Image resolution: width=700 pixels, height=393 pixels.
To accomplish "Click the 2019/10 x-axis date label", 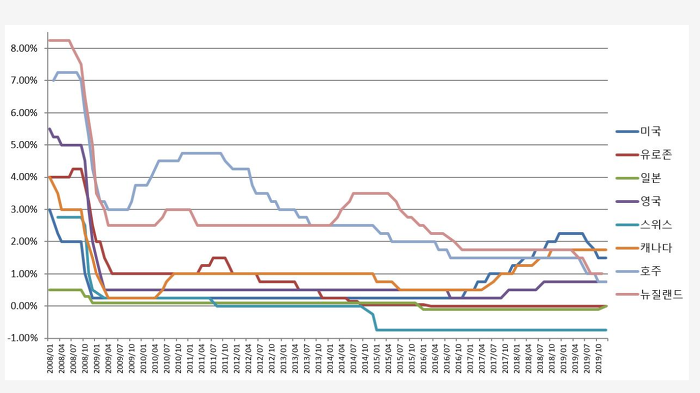I will pyautogui.click(x=599, y=358).
